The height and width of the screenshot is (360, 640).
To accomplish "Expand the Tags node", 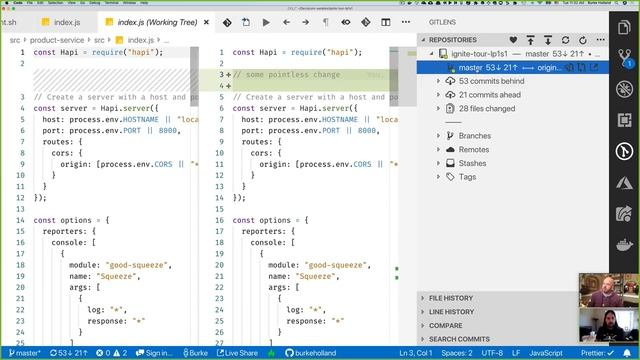I will click(x=439, y=177).
